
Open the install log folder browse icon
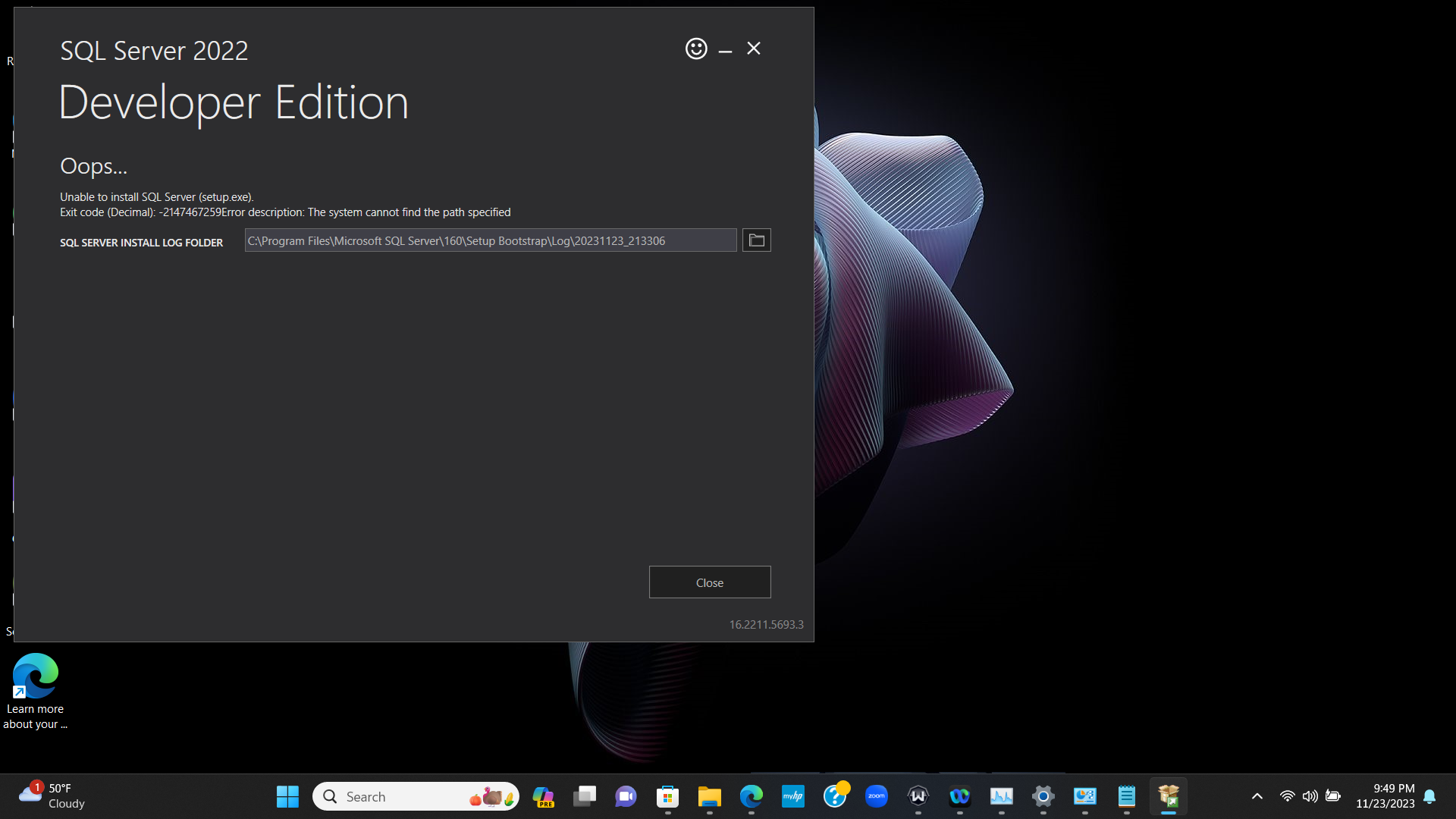pyautogui.click(x=756, y=240)
